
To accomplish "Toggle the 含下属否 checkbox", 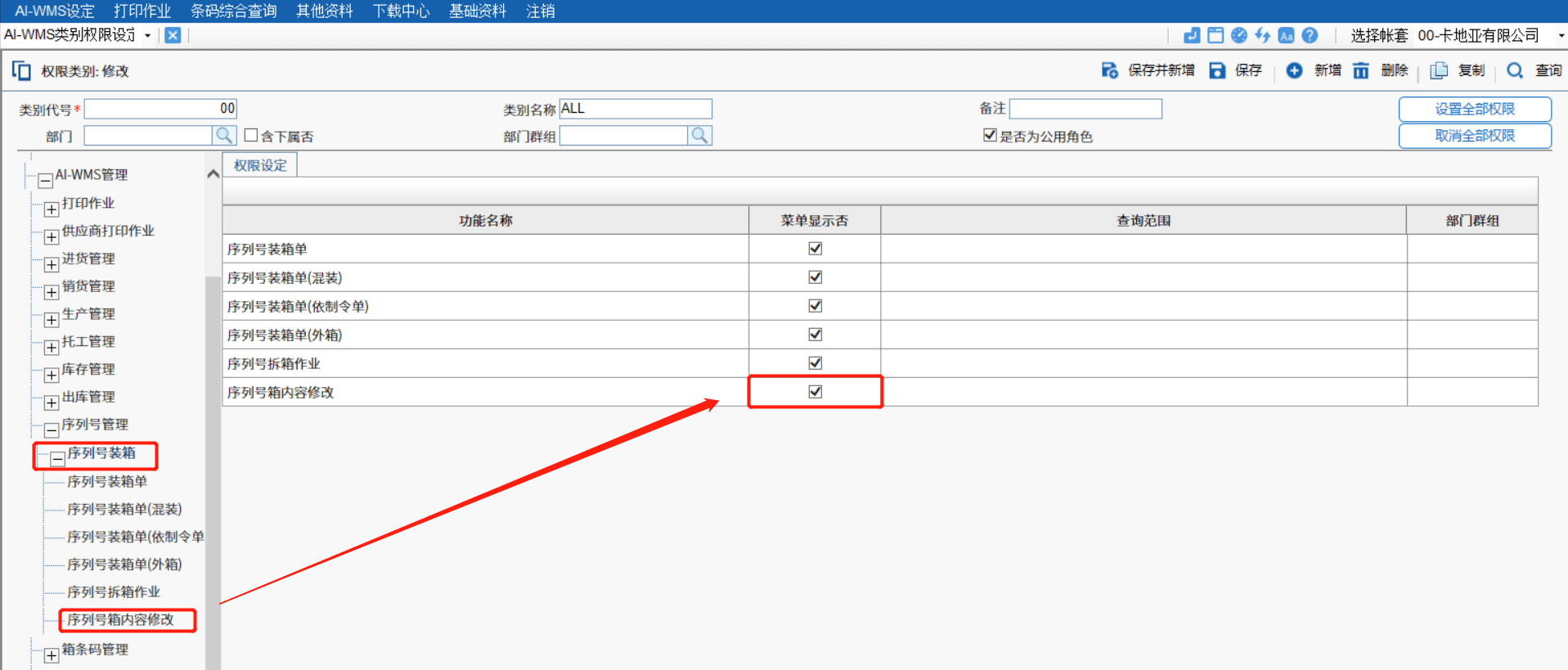I will coord(251,136).
